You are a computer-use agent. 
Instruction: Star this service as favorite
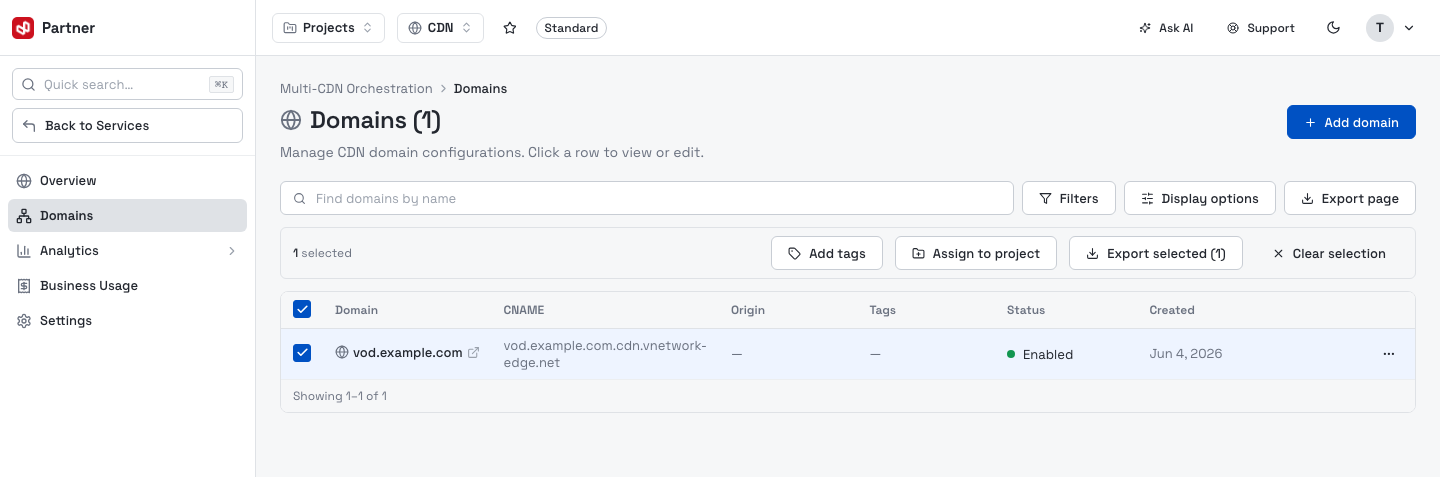510,28
